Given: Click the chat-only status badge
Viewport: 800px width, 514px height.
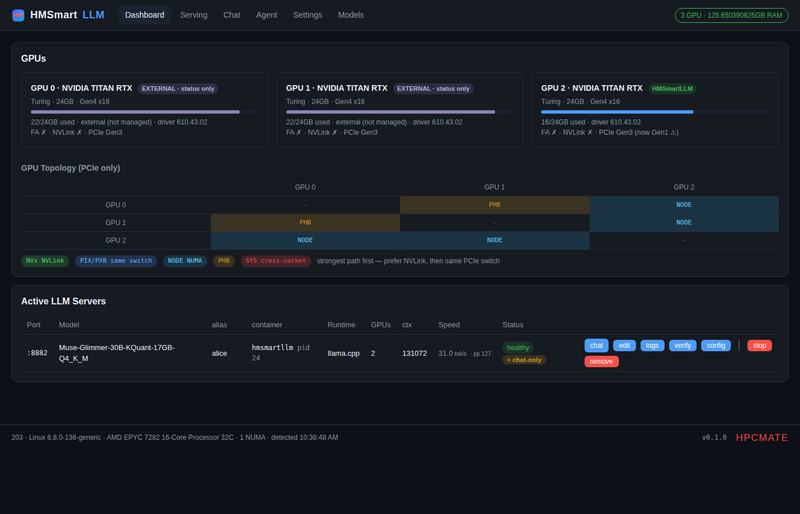Looking at the screenshot, I should pyautogui.click(x=524, y=360).
